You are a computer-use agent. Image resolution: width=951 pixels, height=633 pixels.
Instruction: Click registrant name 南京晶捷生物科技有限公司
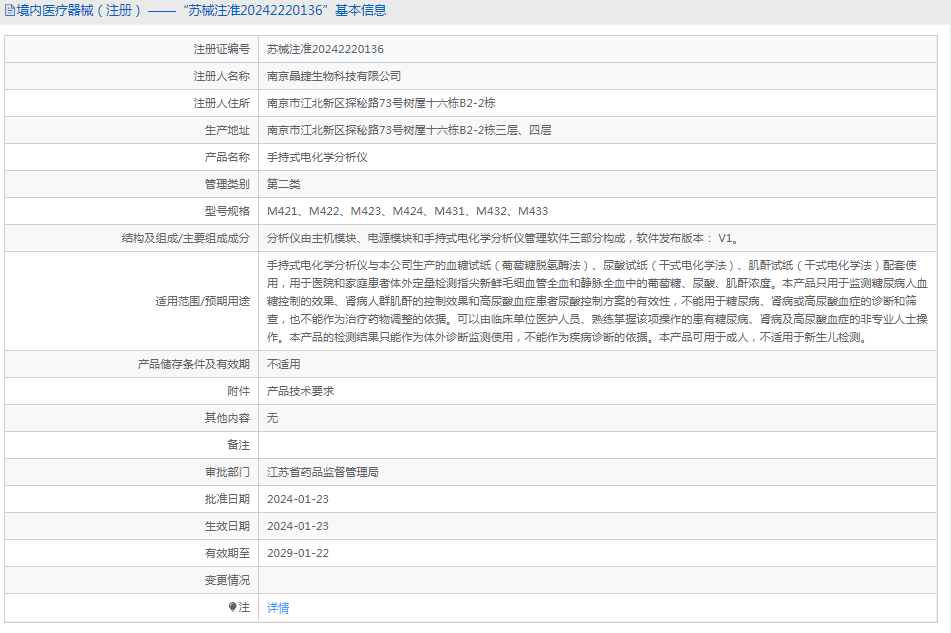tap(334, 76)
